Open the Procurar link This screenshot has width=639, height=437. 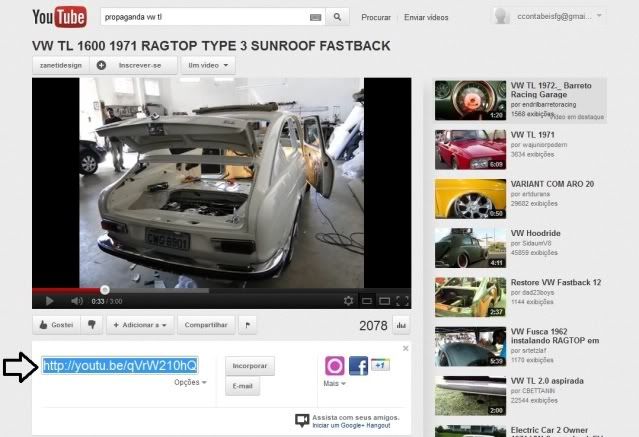coord(376,18)
